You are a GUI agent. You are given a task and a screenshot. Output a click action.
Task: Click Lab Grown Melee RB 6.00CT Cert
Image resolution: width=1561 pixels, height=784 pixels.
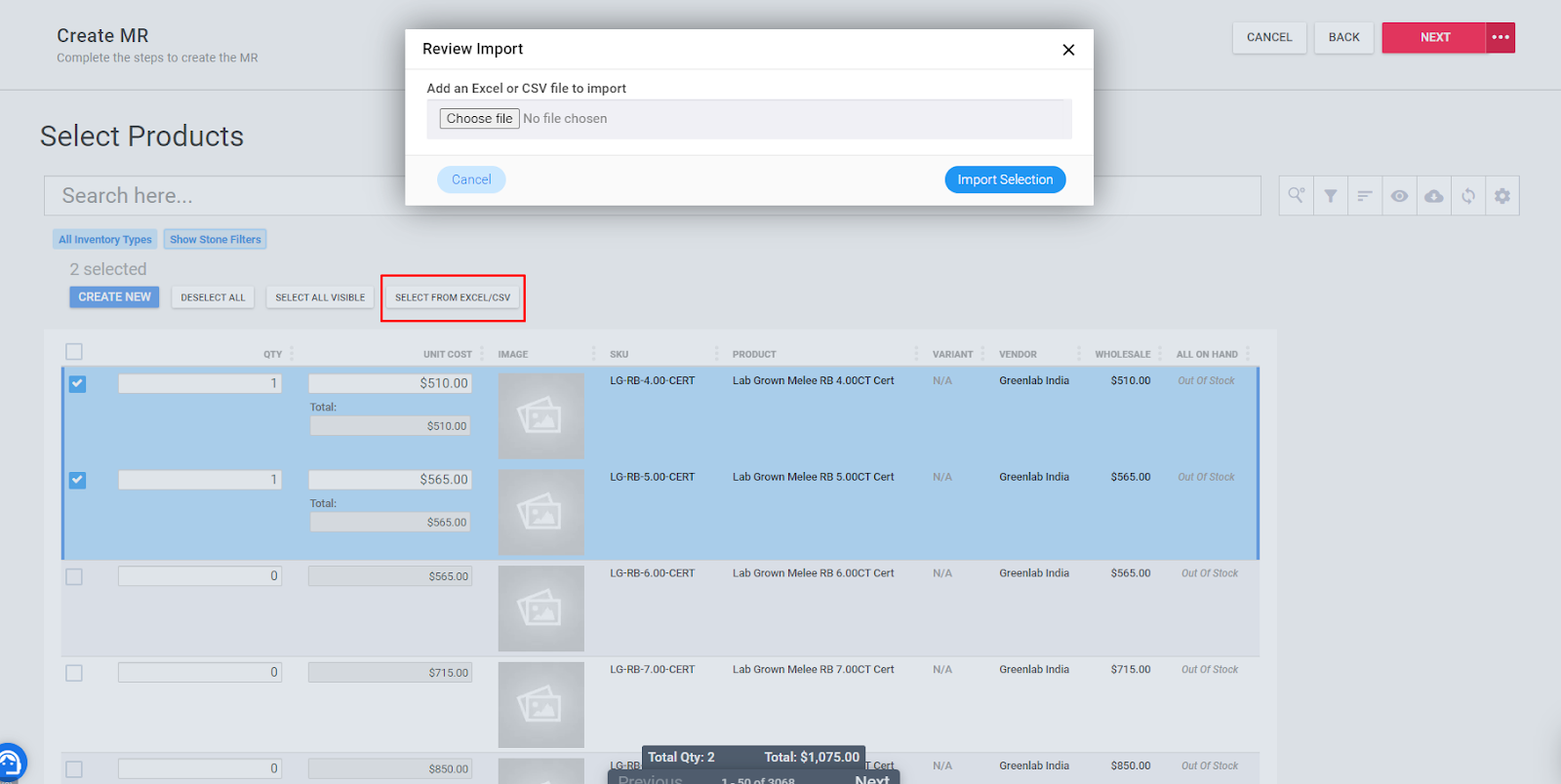point(814,573)
